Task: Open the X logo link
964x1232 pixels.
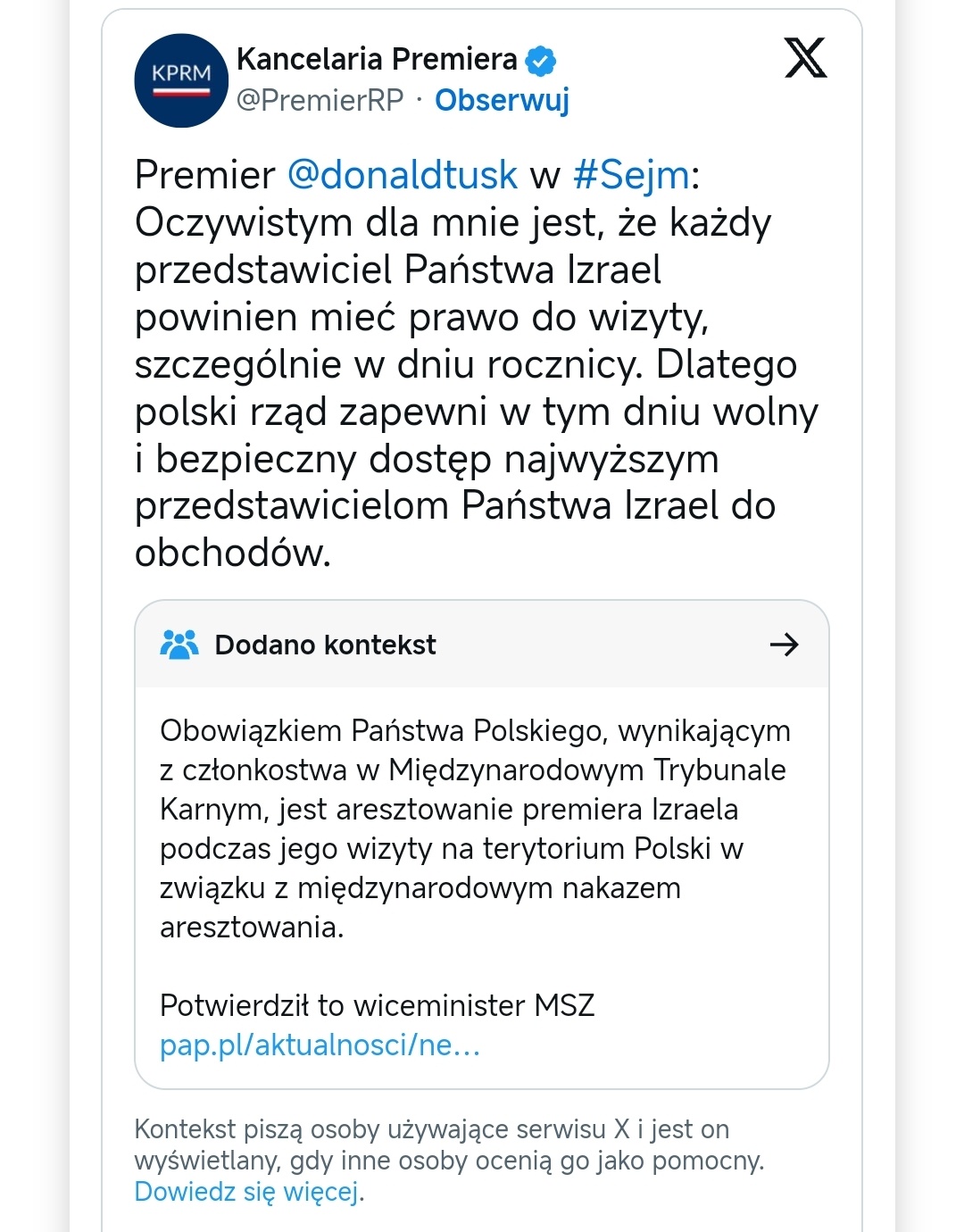Action: tap(805, 59)
